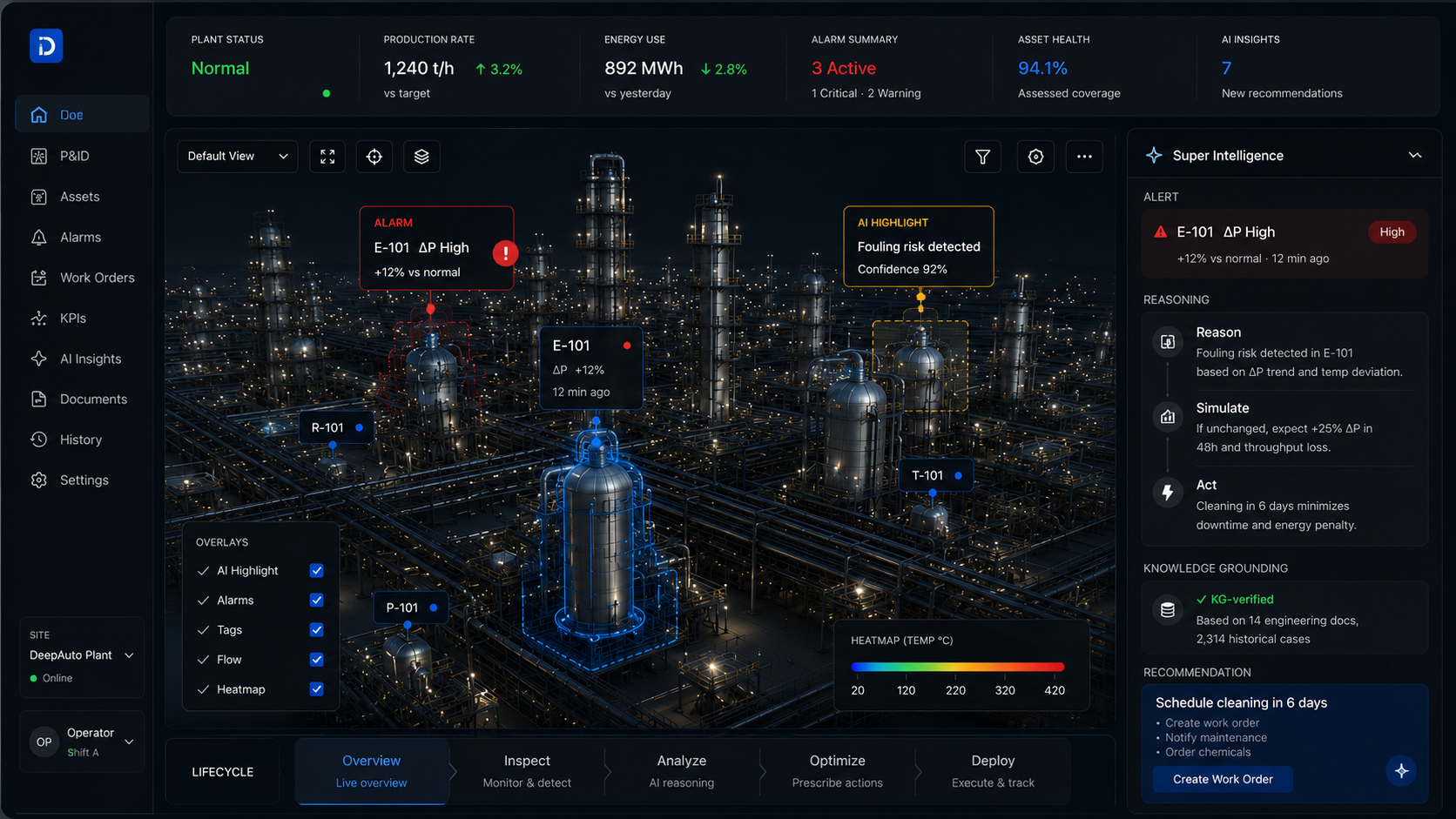Click the DeepAuto D logo
The height and width of the screenshot is (819, 1456).
pos(46,46)
